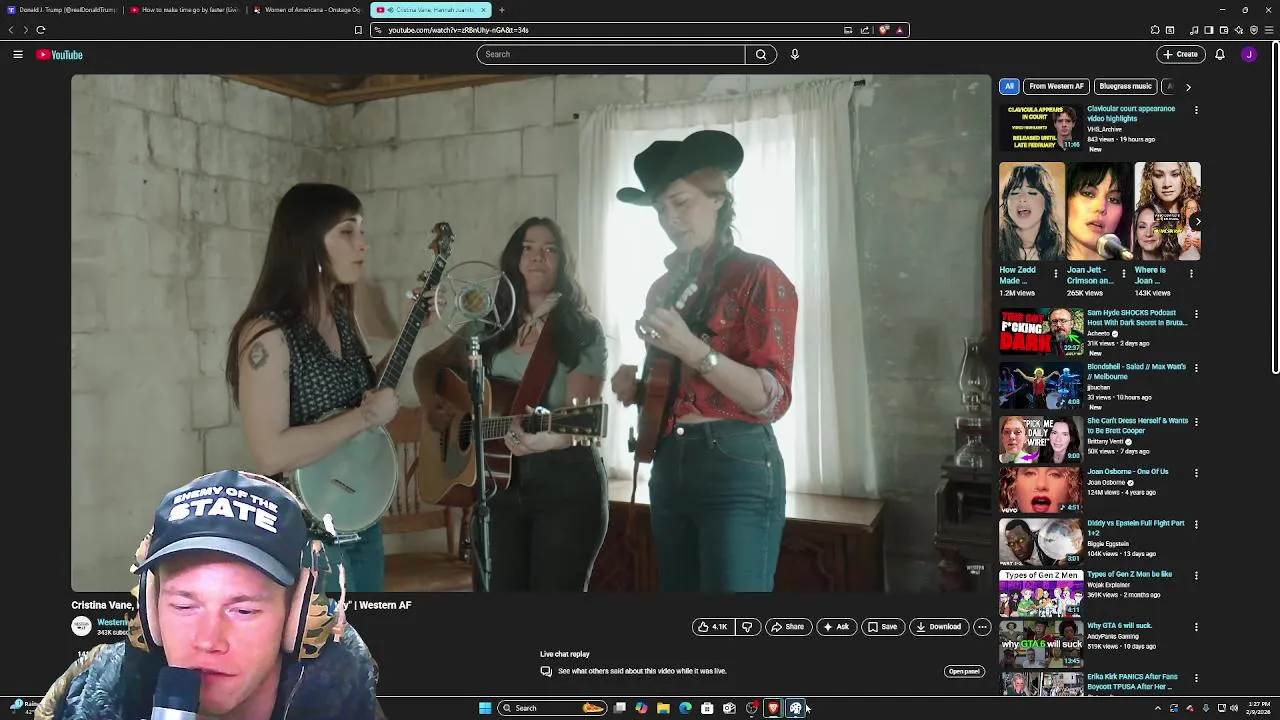Click the Download button
Viewport: 1280px width, 720px height.
(x=939, y=627)
